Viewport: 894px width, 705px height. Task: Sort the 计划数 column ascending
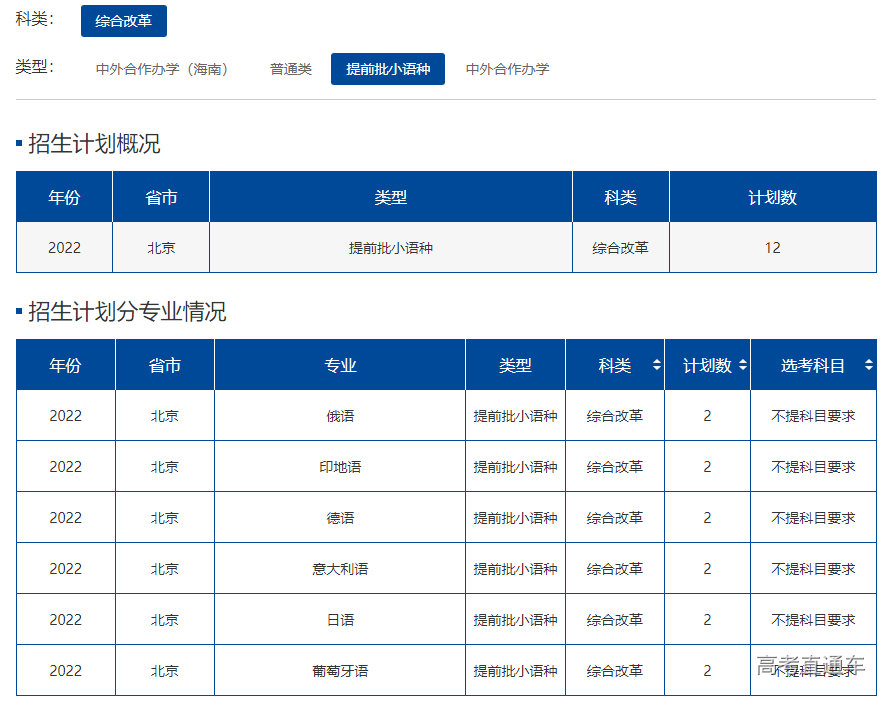click(743, 360)
